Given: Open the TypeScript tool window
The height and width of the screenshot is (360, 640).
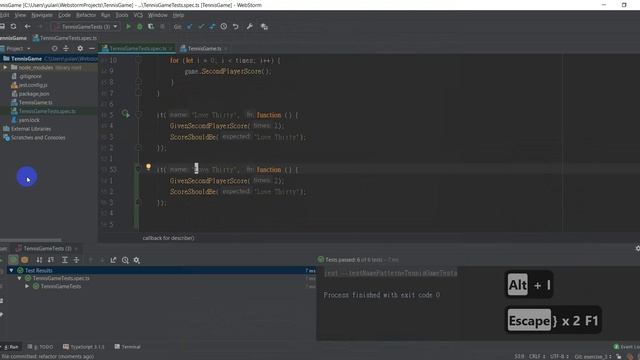Looking at the screenshot, I should coord(84,347).
